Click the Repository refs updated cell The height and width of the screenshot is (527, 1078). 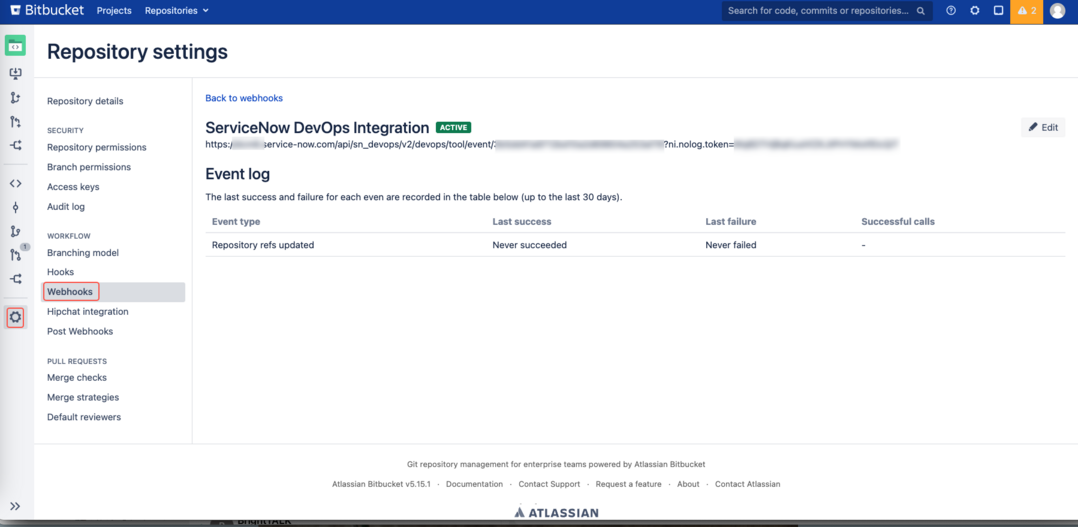[263, 245]
